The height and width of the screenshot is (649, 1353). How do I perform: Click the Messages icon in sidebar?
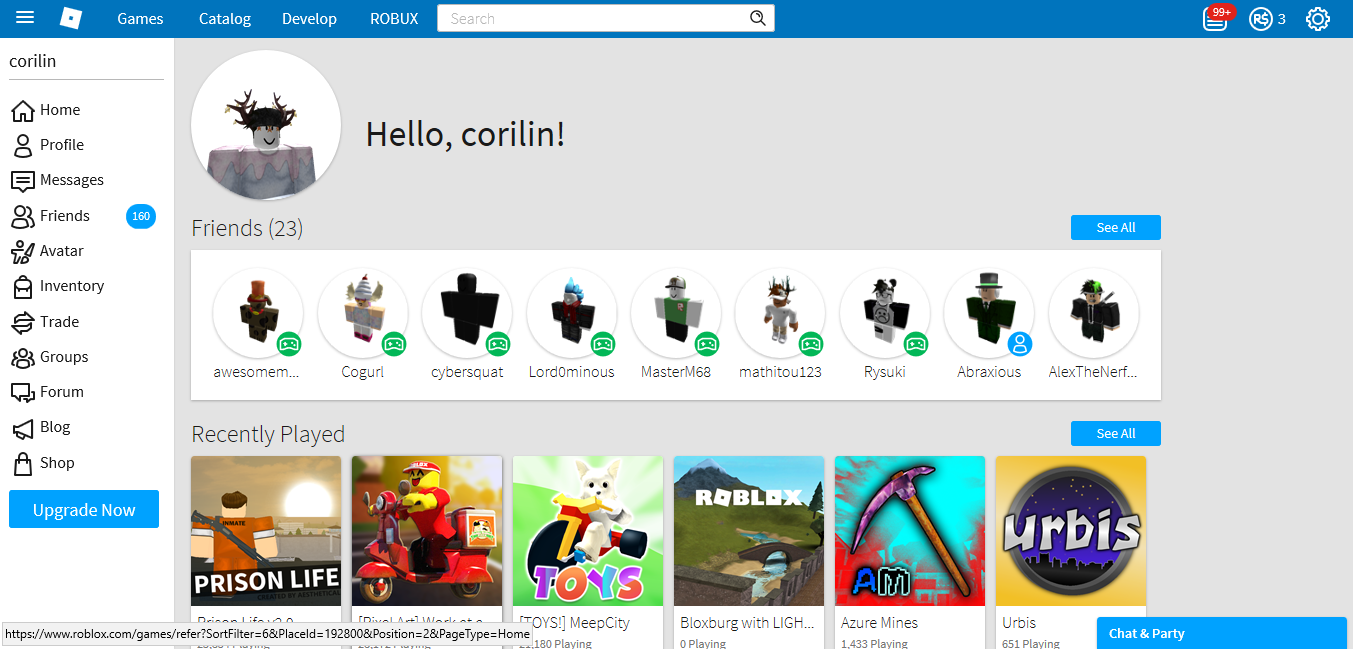coord(23,181)
